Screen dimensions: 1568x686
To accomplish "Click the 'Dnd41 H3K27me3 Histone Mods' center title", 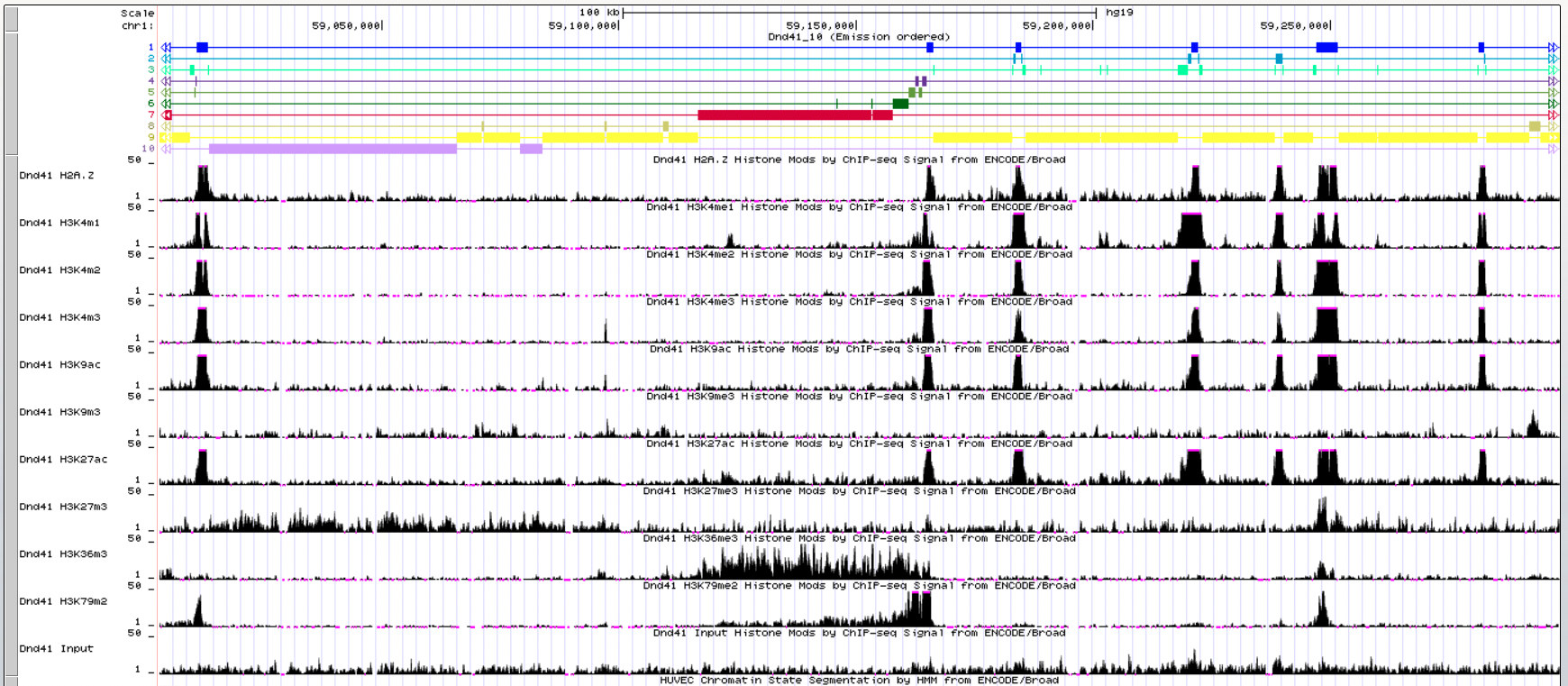I will (859, 490).
